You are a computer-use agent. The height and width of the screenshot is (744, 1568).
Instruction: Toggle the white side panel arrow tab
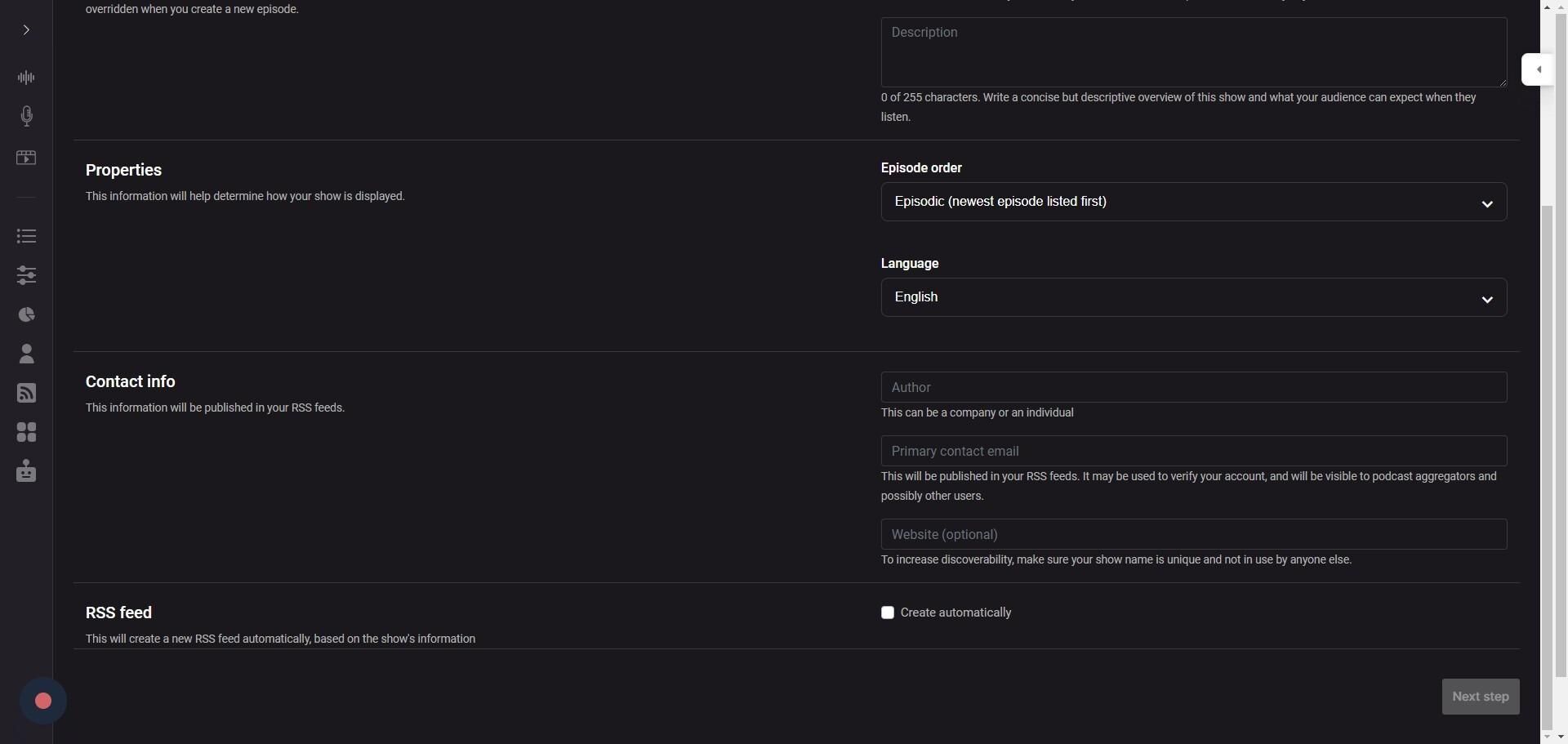coord(1538,69)
